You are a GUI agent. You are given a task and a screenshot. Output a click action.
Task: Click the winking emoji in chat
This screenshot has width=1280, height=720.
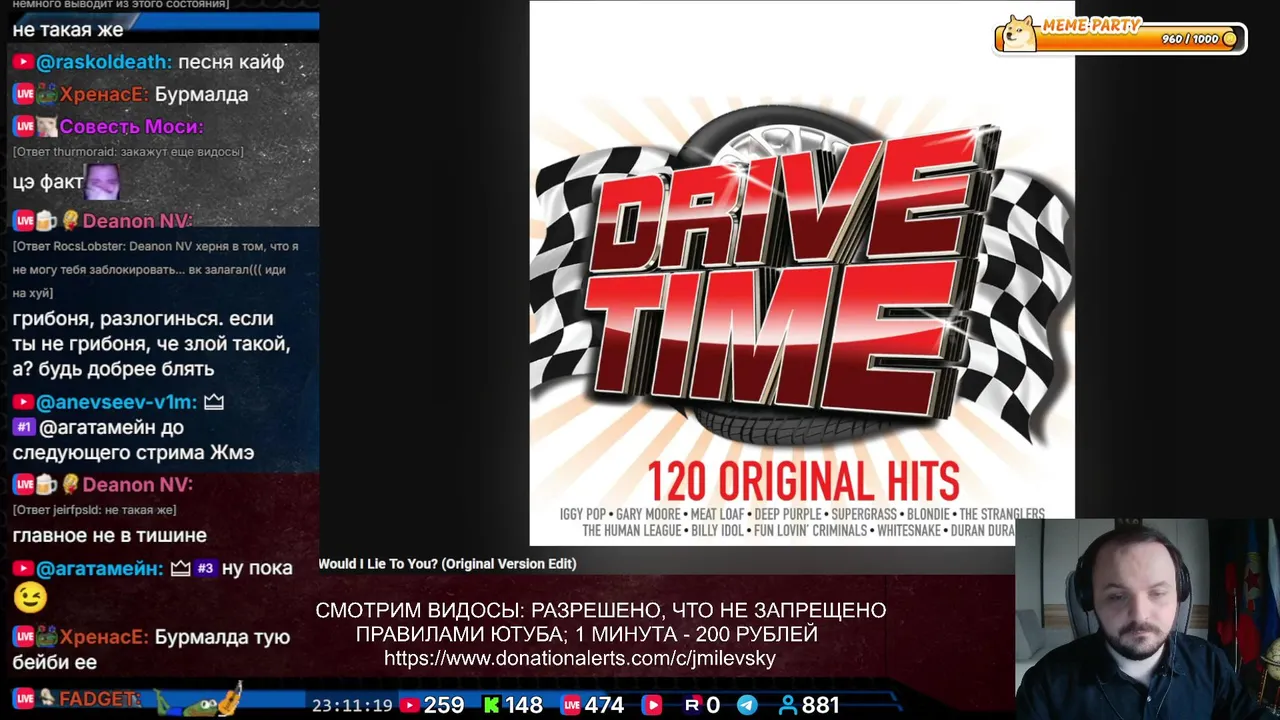point(29,597)
